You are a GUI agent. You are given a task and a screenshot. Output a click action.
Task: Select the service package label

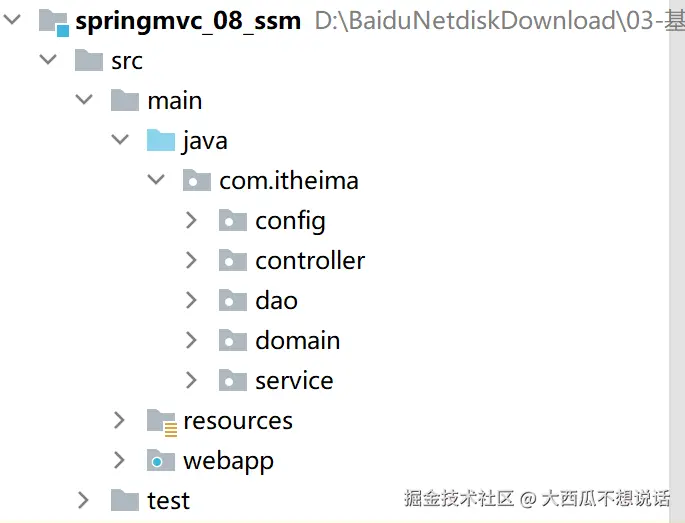coord(294,380)
